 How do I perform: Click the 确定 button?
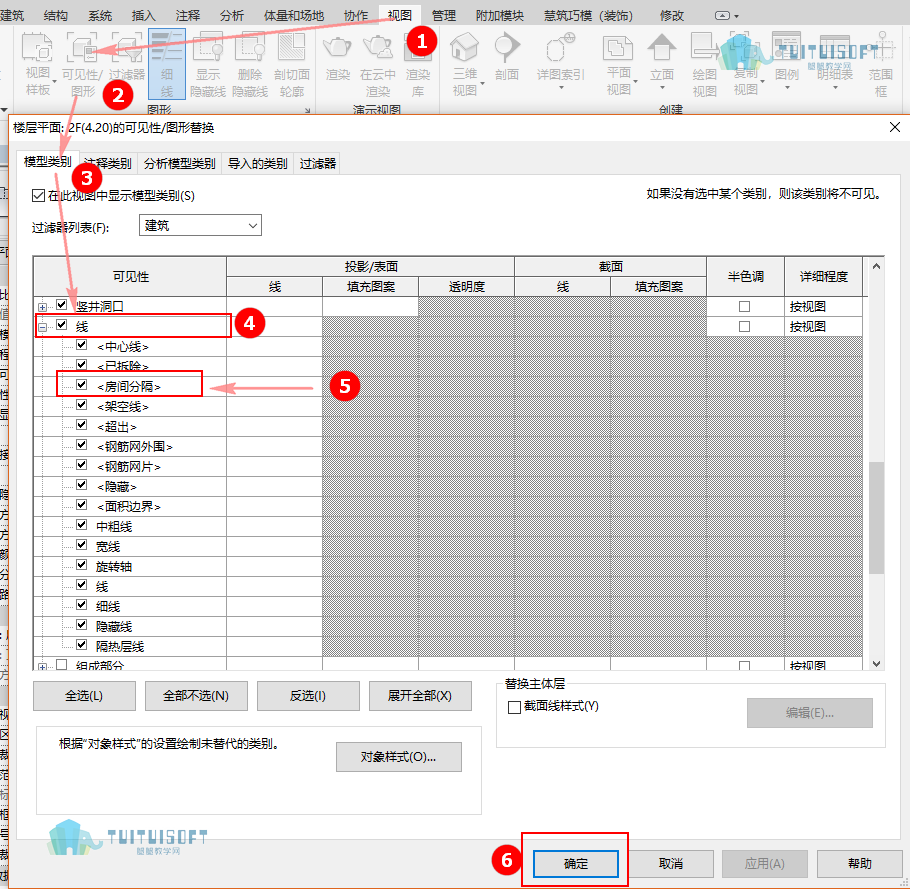point(576,863)
